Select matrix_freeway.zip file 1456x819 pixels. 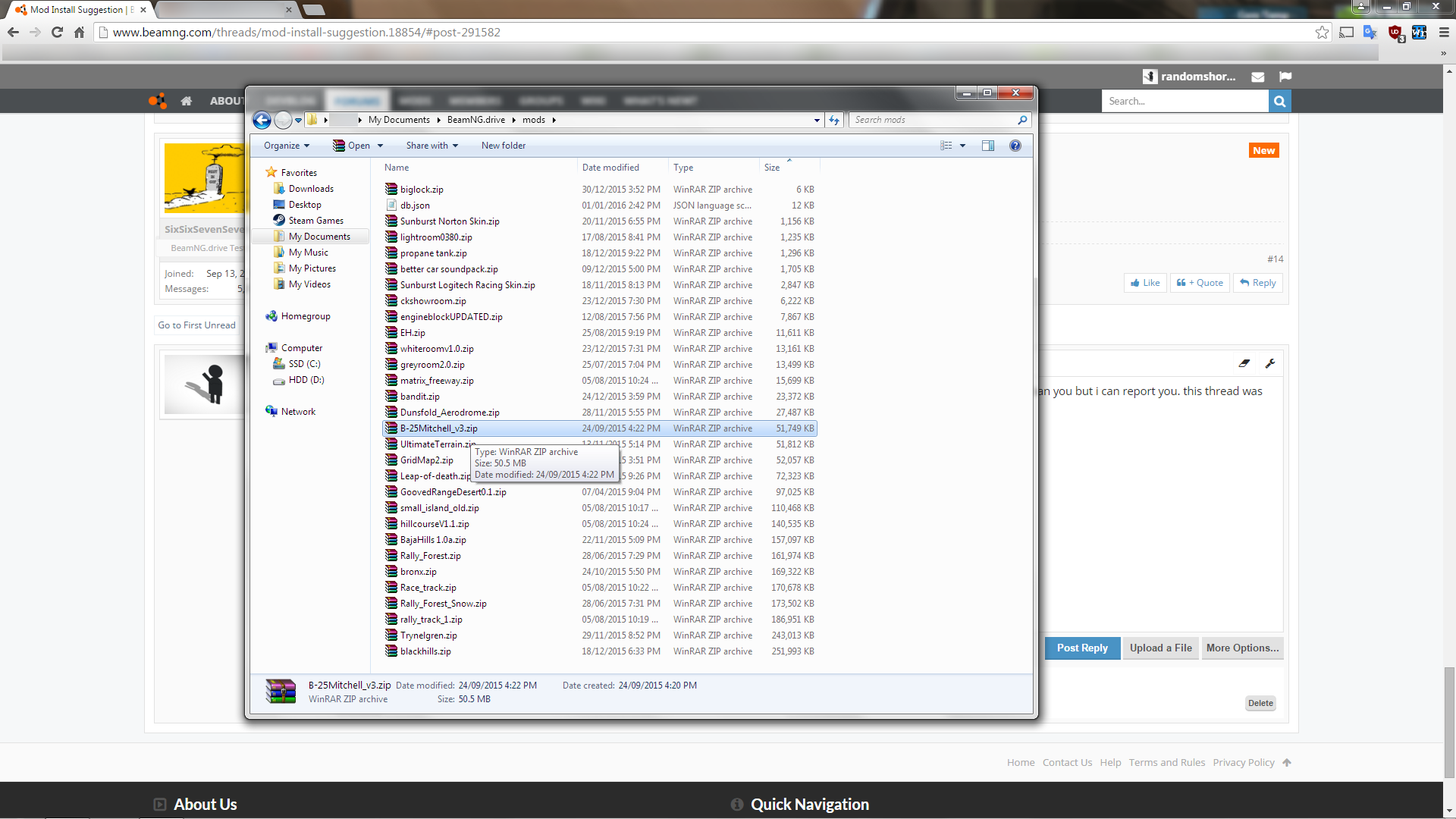click(x=437, y=381)
